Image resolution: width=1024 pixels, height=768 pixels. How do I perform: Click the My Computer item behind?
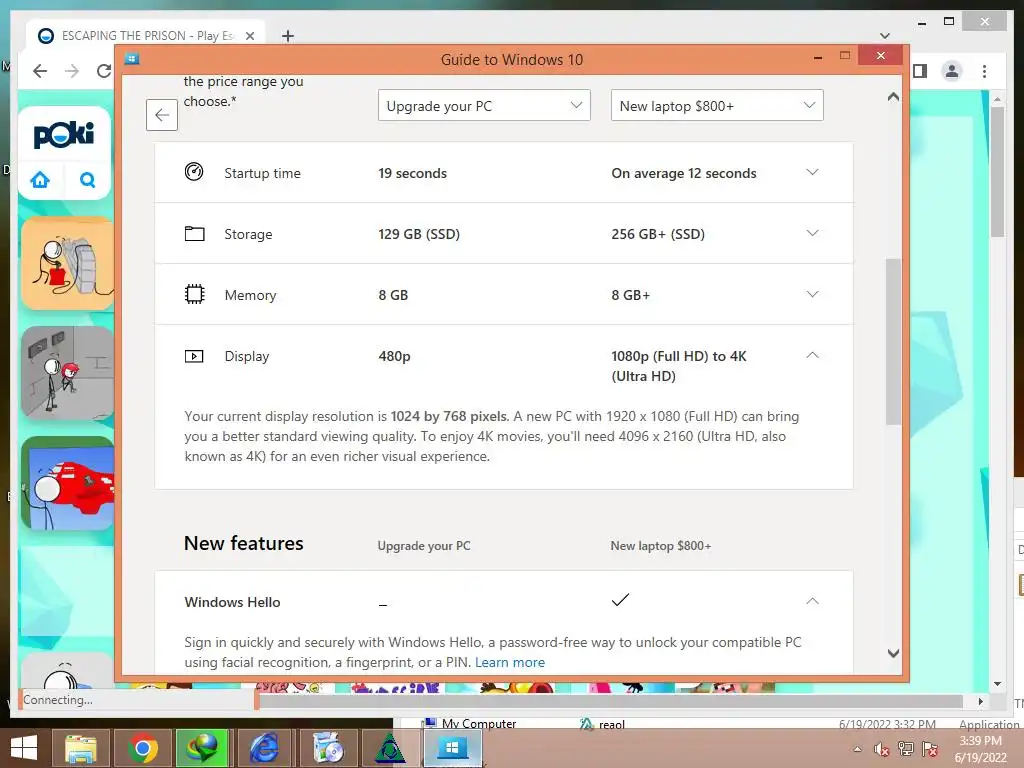(x=472, y=724)
